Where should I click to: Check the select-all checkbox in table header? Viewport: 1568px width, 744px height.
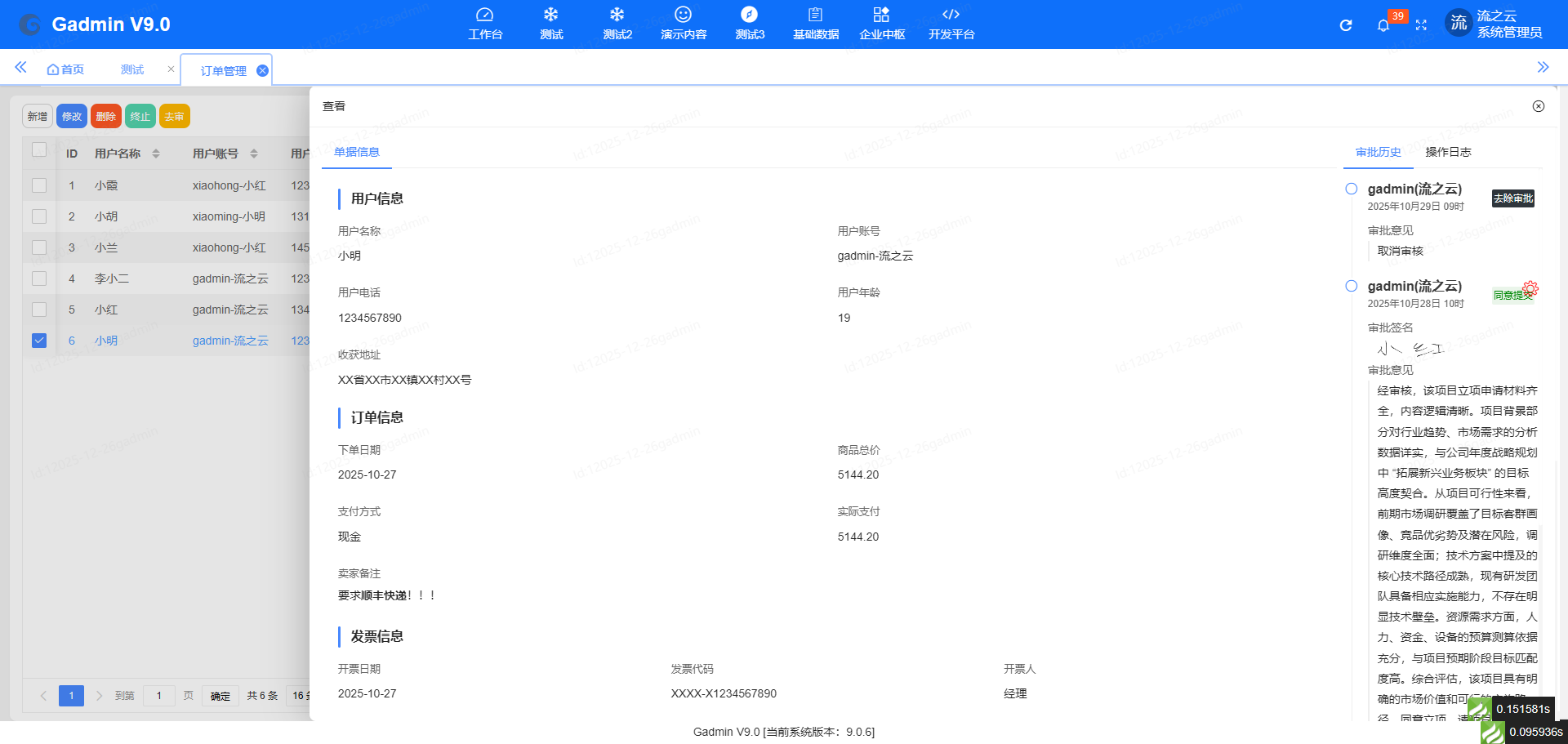(x=38, y=150)
